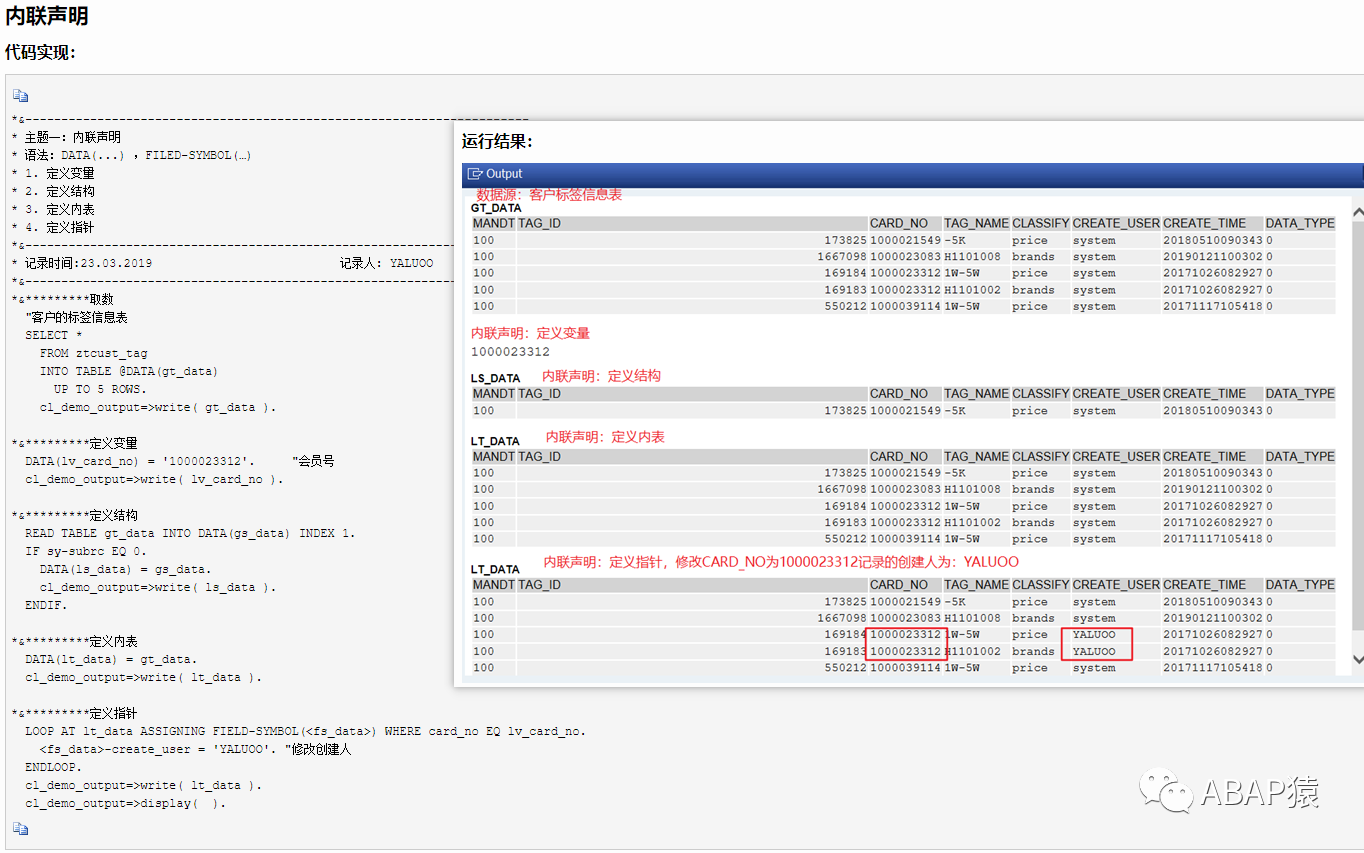Click the code line DATA(lt_data) = gt_data.
Image resolution: width=1364 pixels, height=853 pixels.
111,659
